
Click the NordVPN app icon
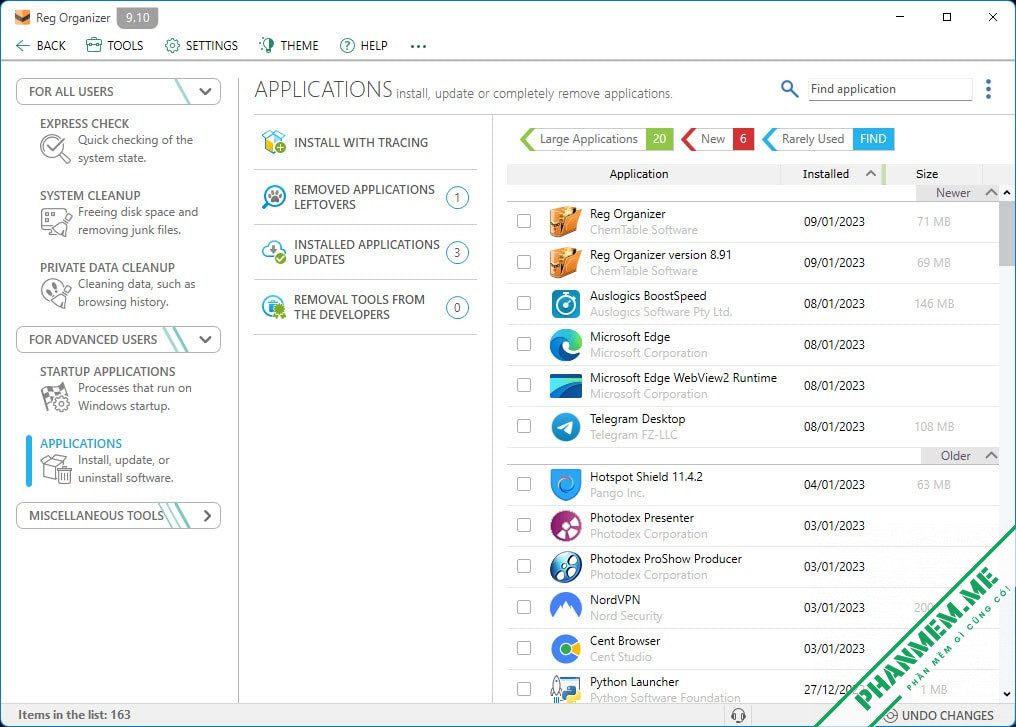[566, 607]
